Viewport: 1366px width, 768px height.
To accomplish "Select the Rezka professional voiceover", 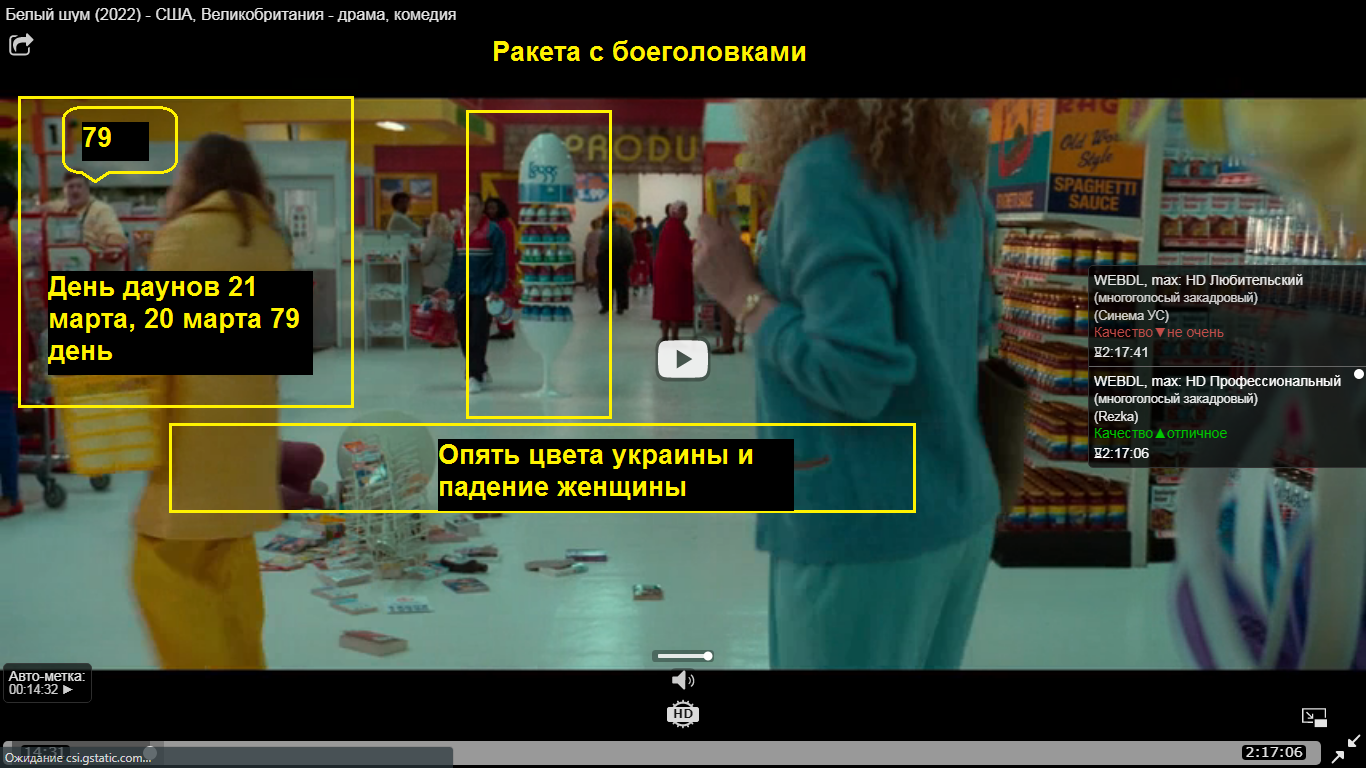I will click(1227, 416).
